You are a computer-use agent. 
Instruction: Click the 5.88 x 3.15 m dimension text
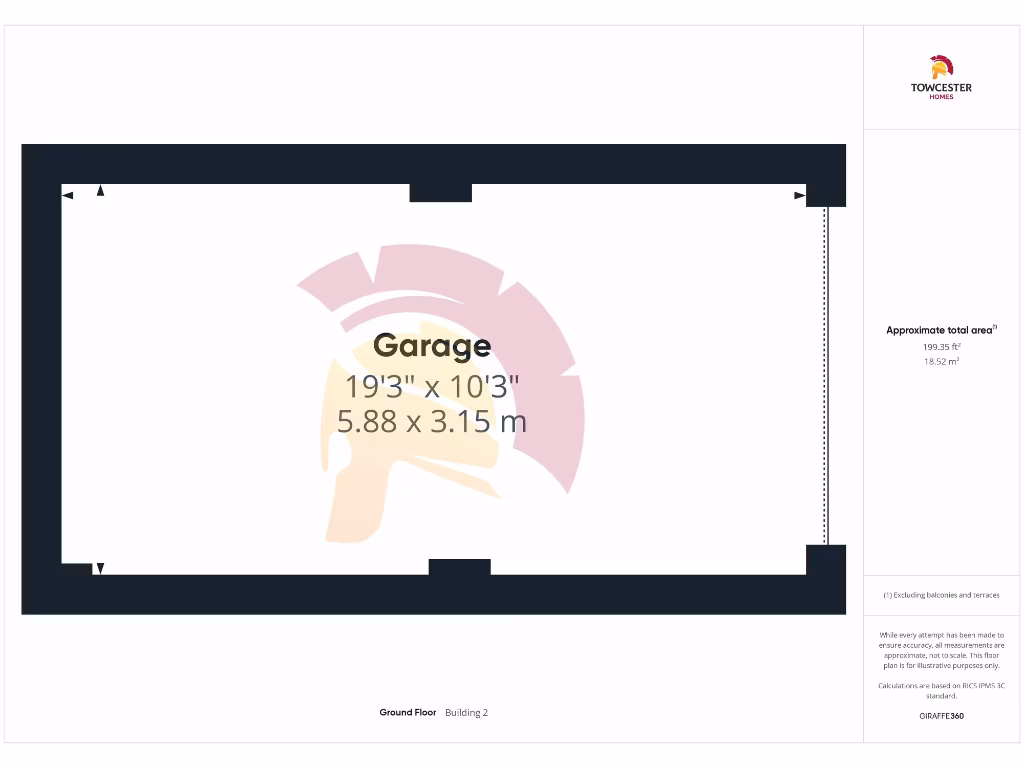point(432,422)
